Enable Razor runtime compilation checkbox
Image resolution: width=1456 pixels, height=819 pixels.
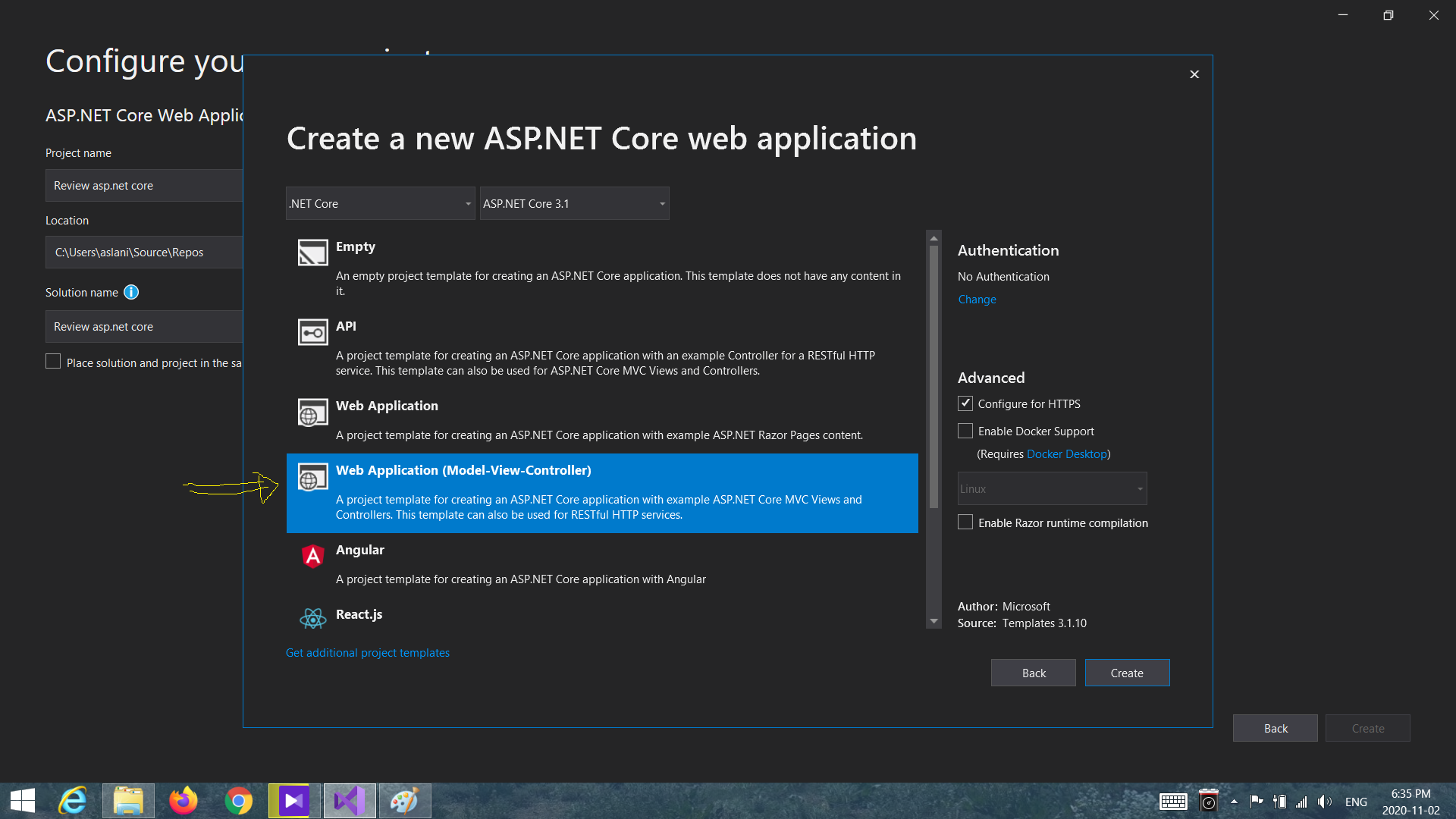click(x=965, y=522)
